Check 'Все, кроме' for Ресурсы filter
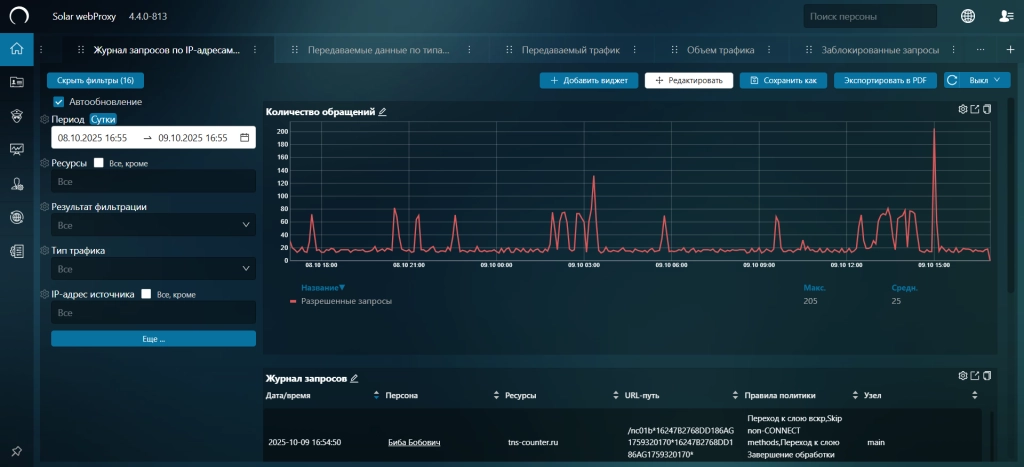 click(x=98, y=163)
